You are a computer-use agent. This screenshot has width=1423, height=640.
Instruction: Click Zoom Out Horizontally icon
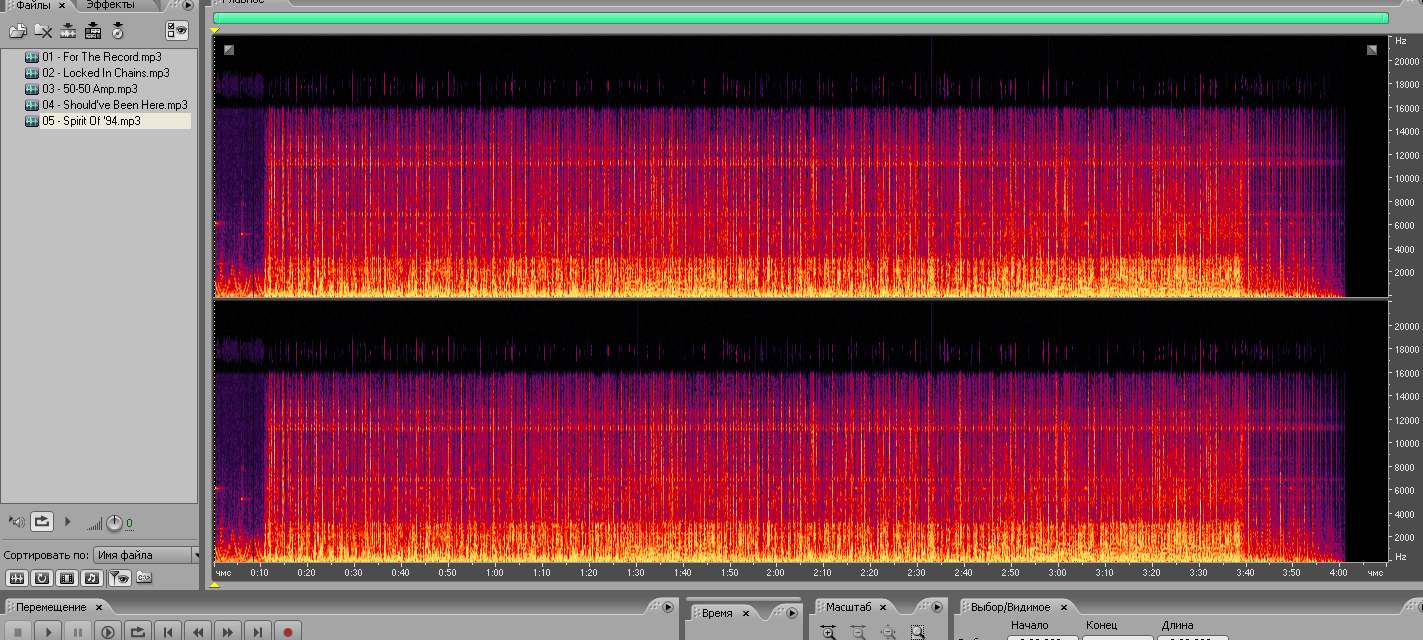858,632
